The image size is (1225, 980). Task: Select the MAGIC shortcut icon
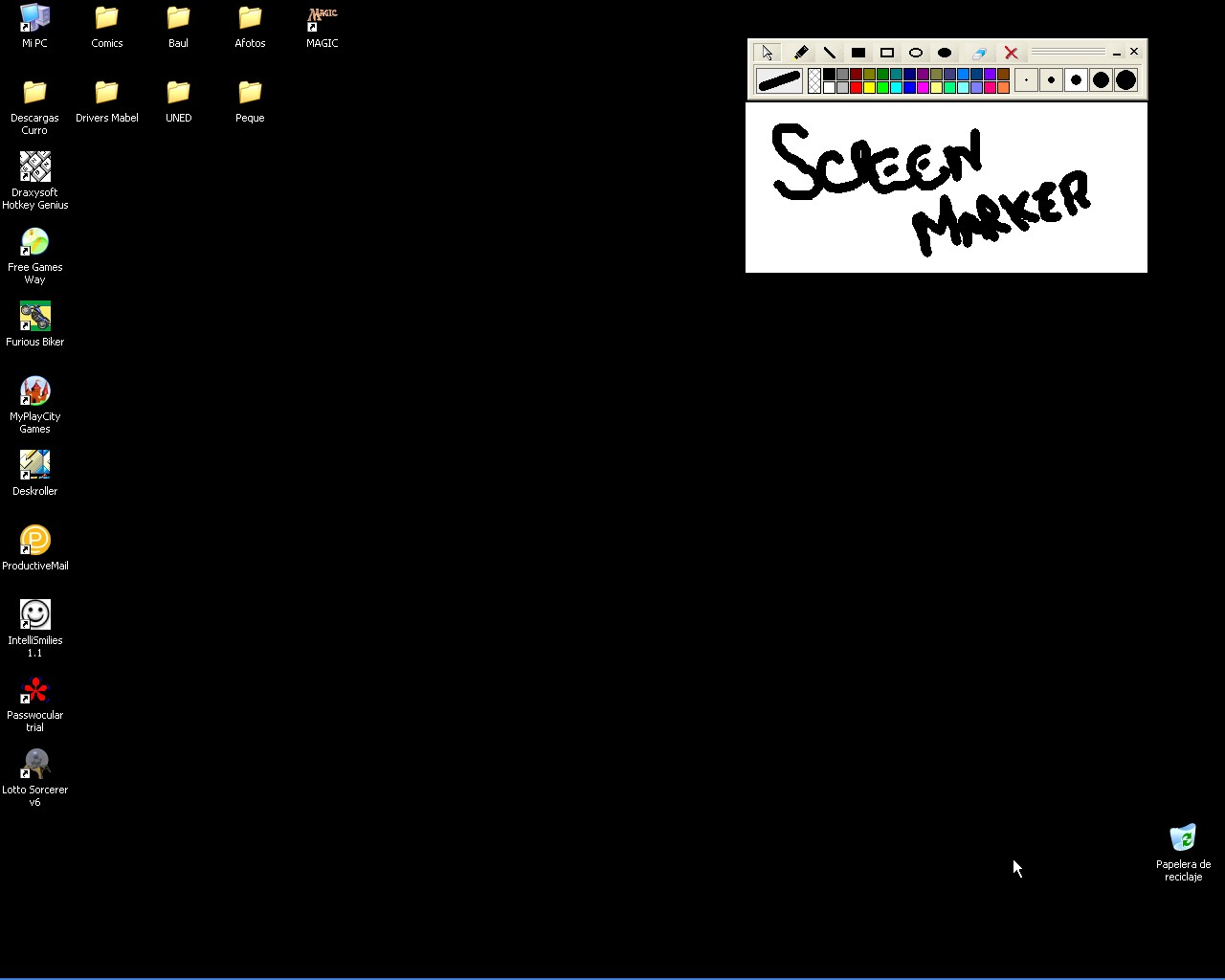[x=323, y=26]
